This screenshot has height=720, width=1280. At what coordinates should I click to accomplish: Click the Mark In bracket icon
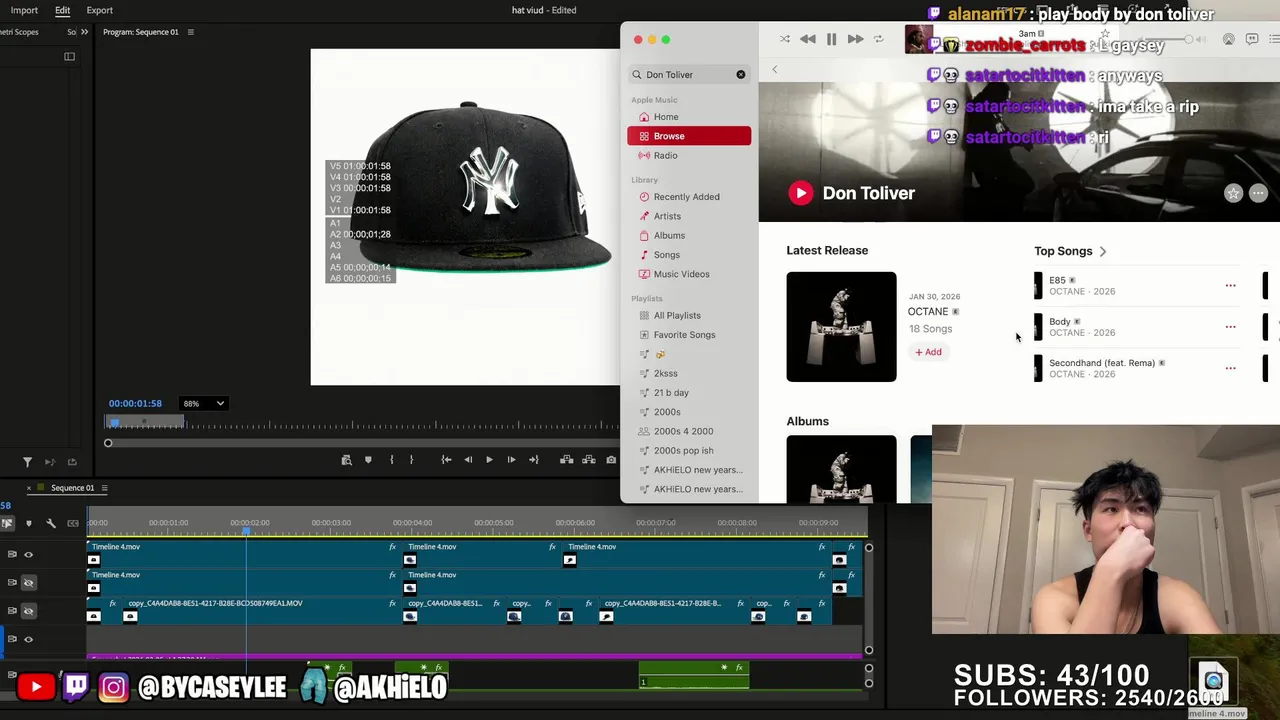[x=391, y=460]
